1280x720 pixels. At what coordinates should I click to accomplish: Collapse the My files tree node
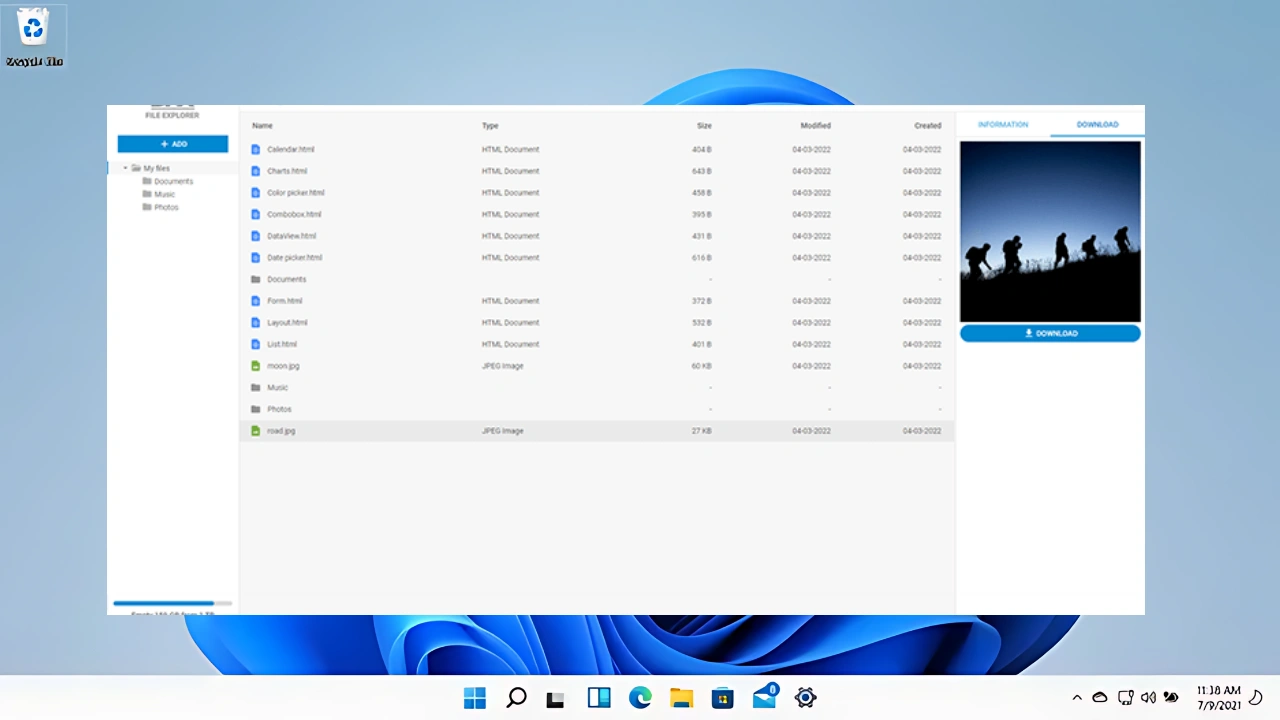click(x=125, y=168)
